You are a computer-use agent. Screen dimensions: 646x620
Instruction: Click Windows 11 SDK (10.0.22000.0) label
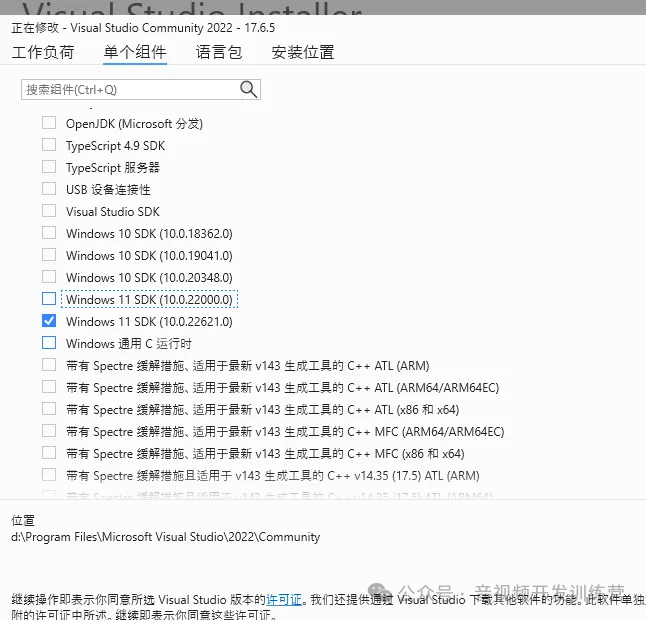click(x=149, y=299)
